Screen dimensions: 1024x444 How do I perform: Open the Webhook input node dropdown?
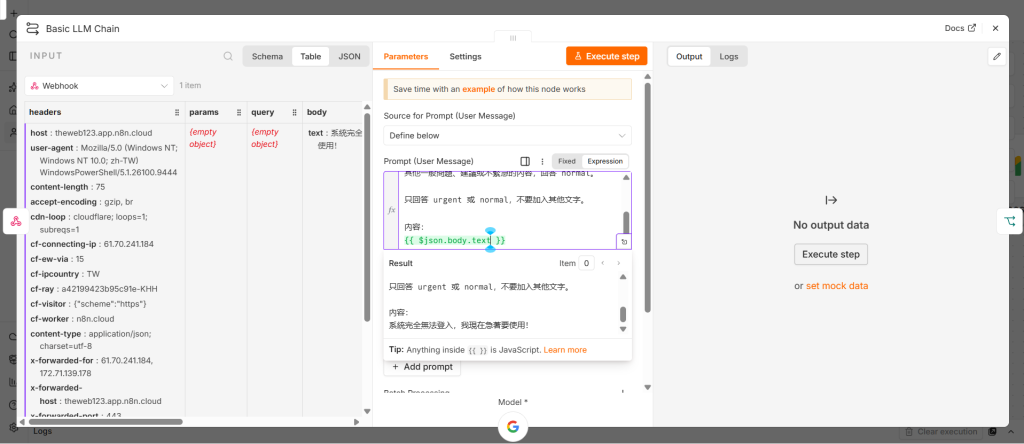pyautogui.click(x=99, y=86)
